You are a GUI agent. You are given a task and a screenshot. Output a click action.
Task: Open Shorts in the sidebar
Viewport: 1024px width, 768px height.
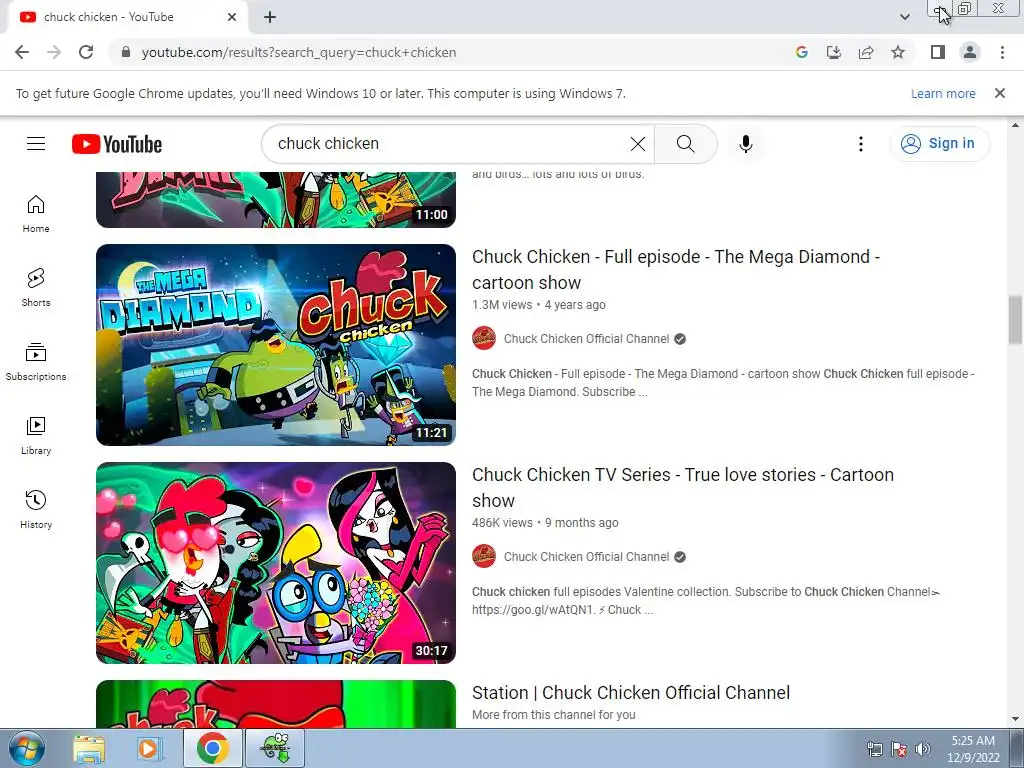point(36,288)
